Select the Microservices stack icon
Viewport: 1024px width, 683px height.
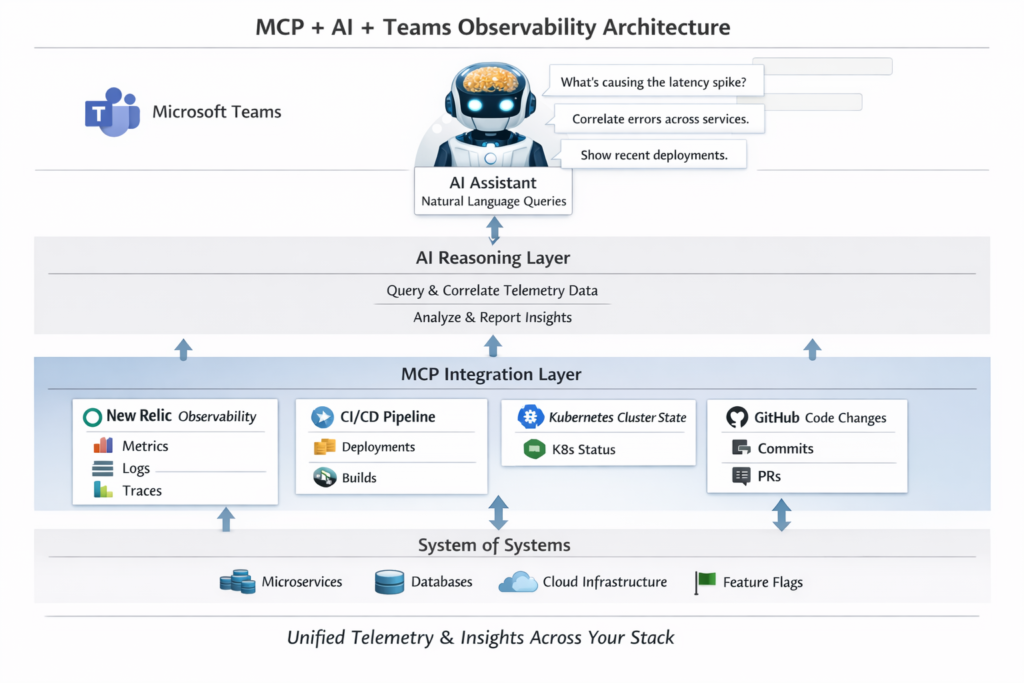pos(237,581)
